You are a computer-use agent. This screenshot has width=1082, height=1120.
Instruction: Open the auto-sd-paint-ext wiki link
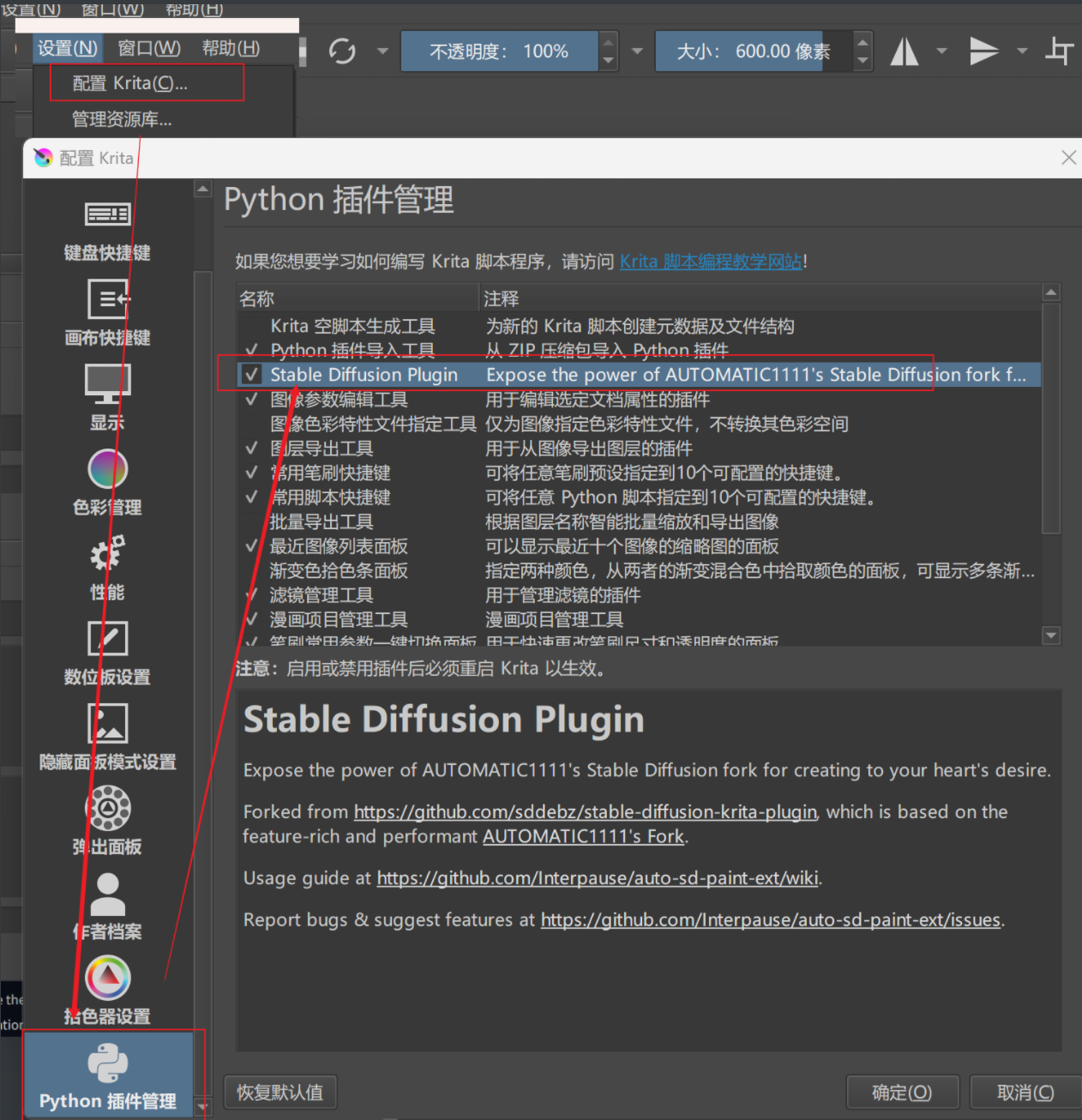(x=598, y=877)
